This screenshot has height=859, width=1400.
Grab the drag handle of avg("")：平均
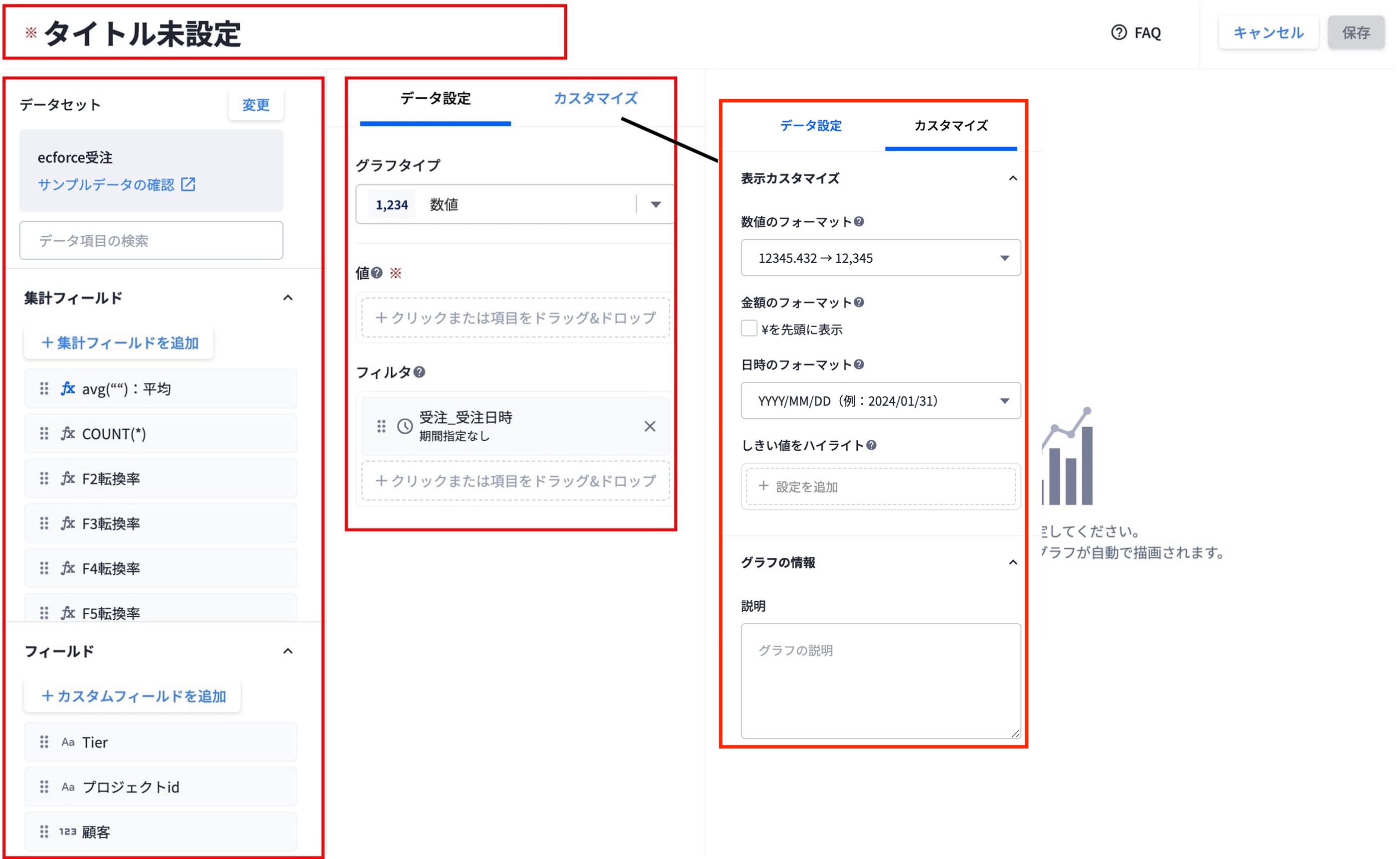[44, 389]
